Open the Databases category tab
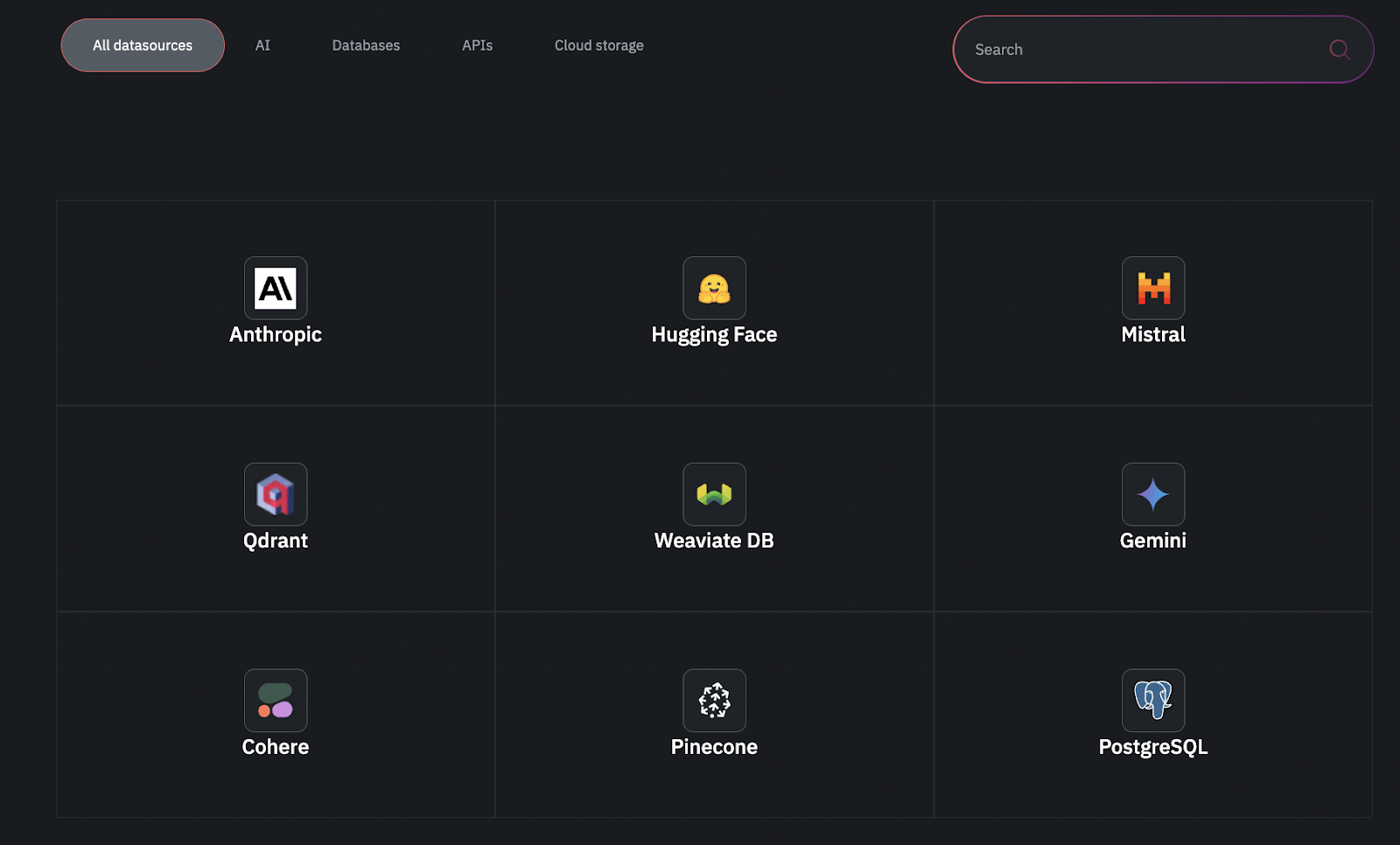 [x=366, y=45]
